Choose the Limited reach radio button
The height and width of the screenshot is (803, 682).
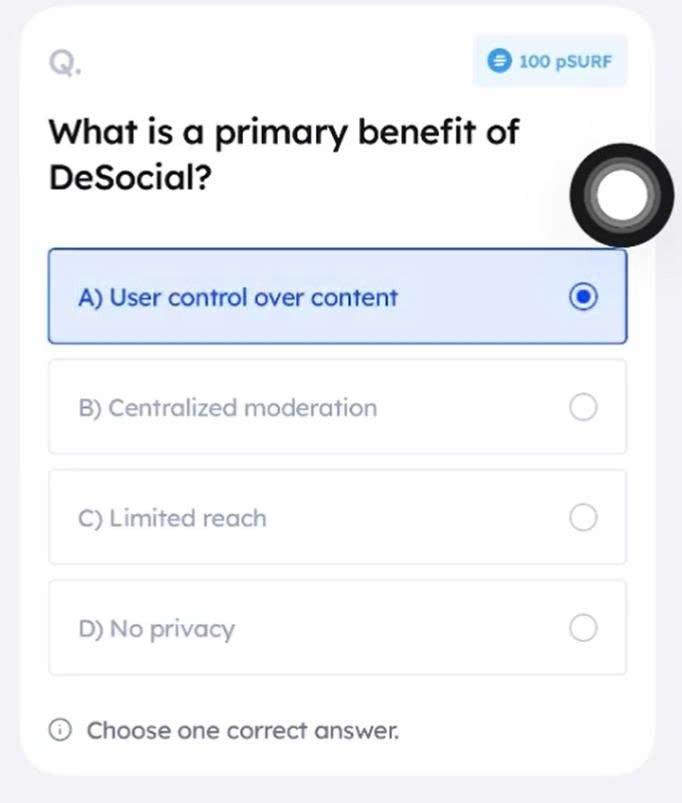click(x=583, y=518)
